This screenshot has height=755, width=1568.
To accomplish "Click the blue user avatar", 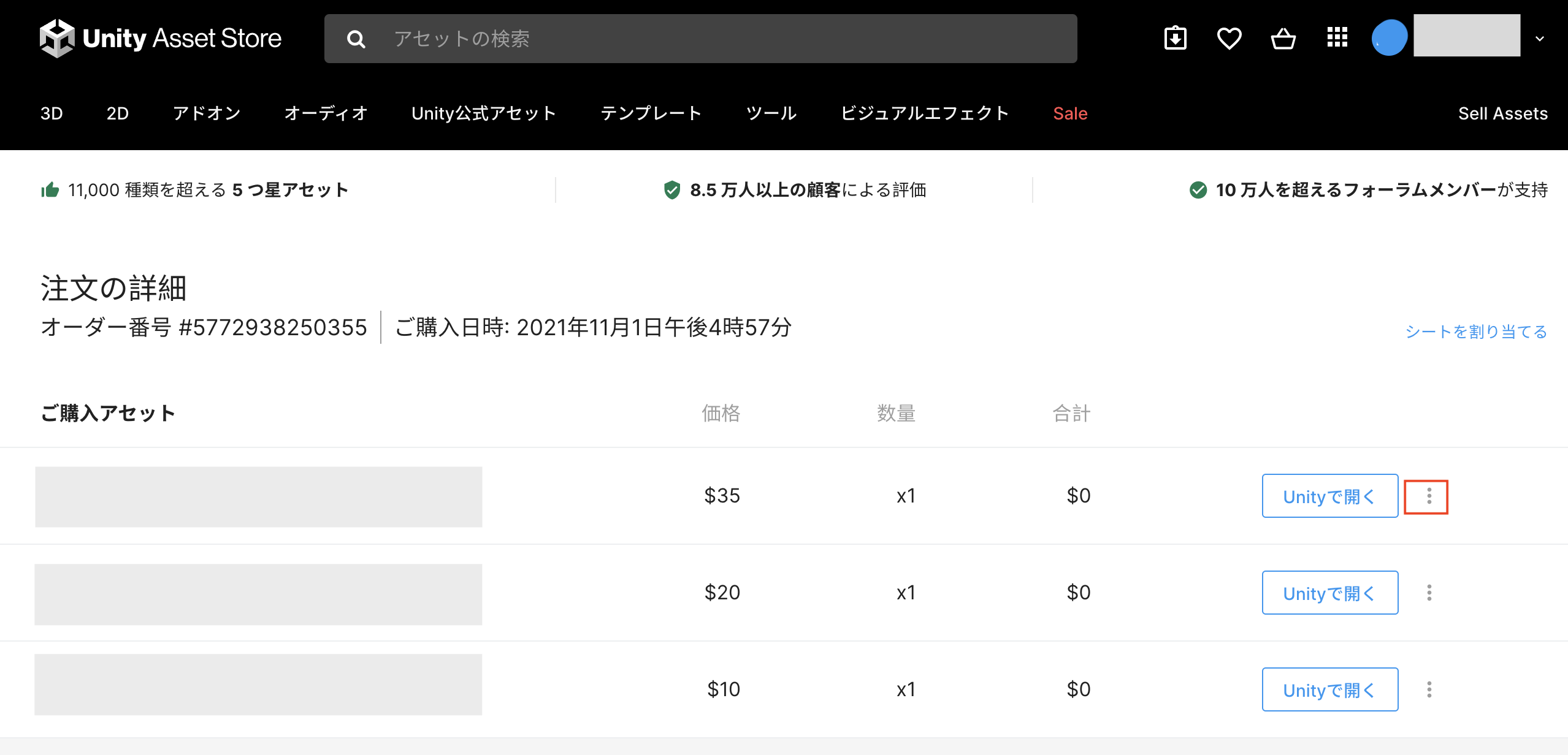I will (1389, 37).
